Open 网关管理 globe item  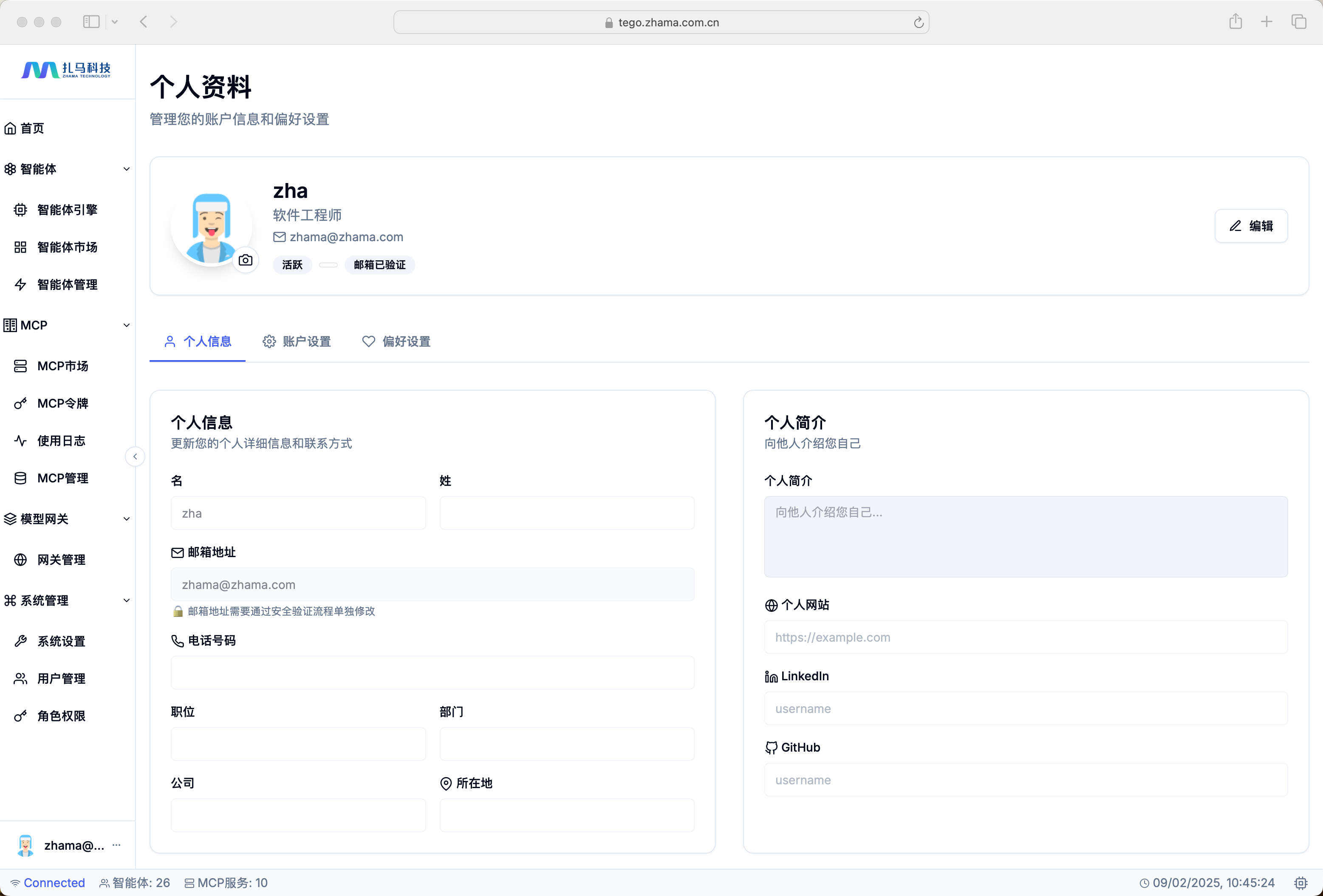pyautogui.click(x=61, y=560)
